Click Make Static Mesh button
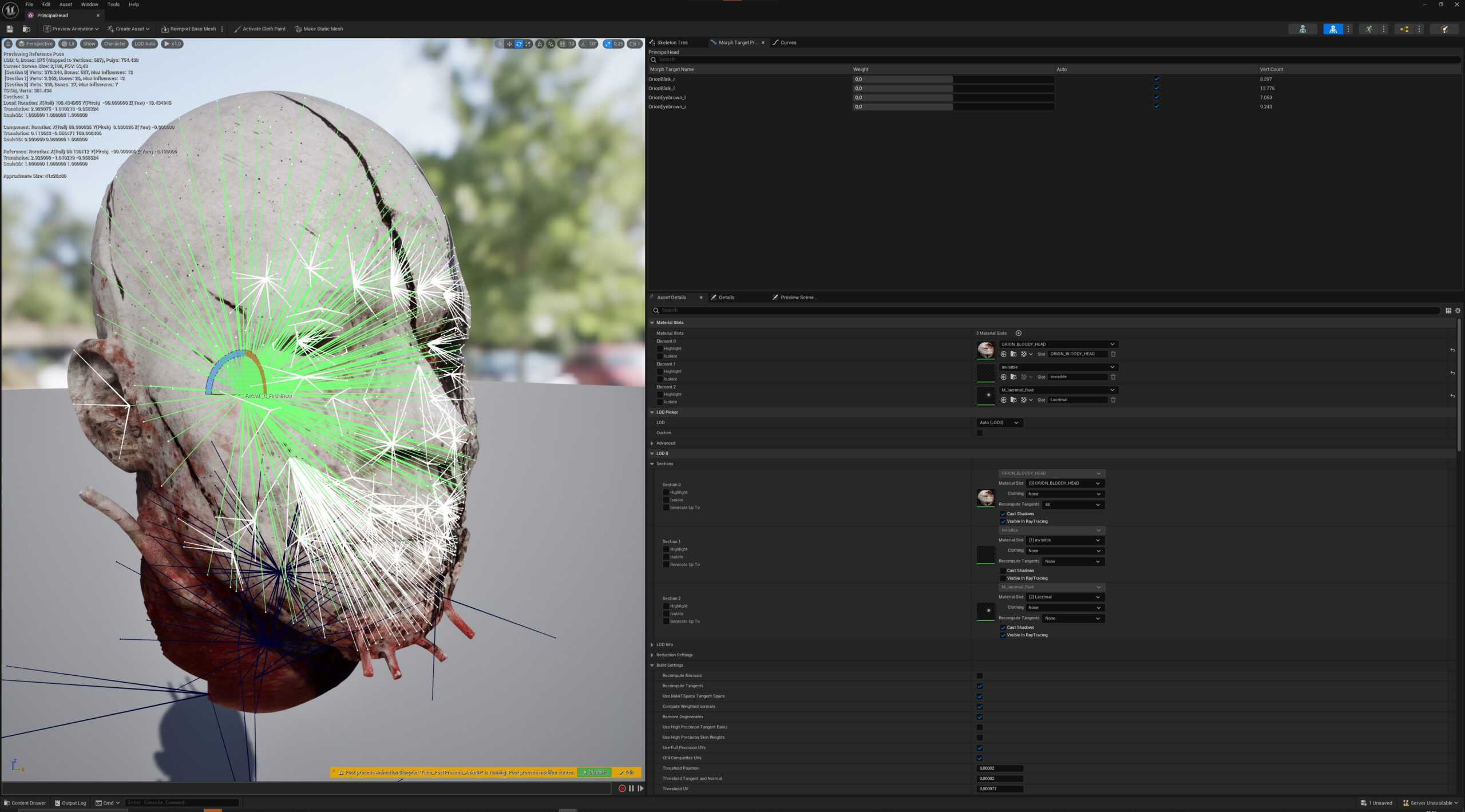1465x812 pixels. [319, 29]
